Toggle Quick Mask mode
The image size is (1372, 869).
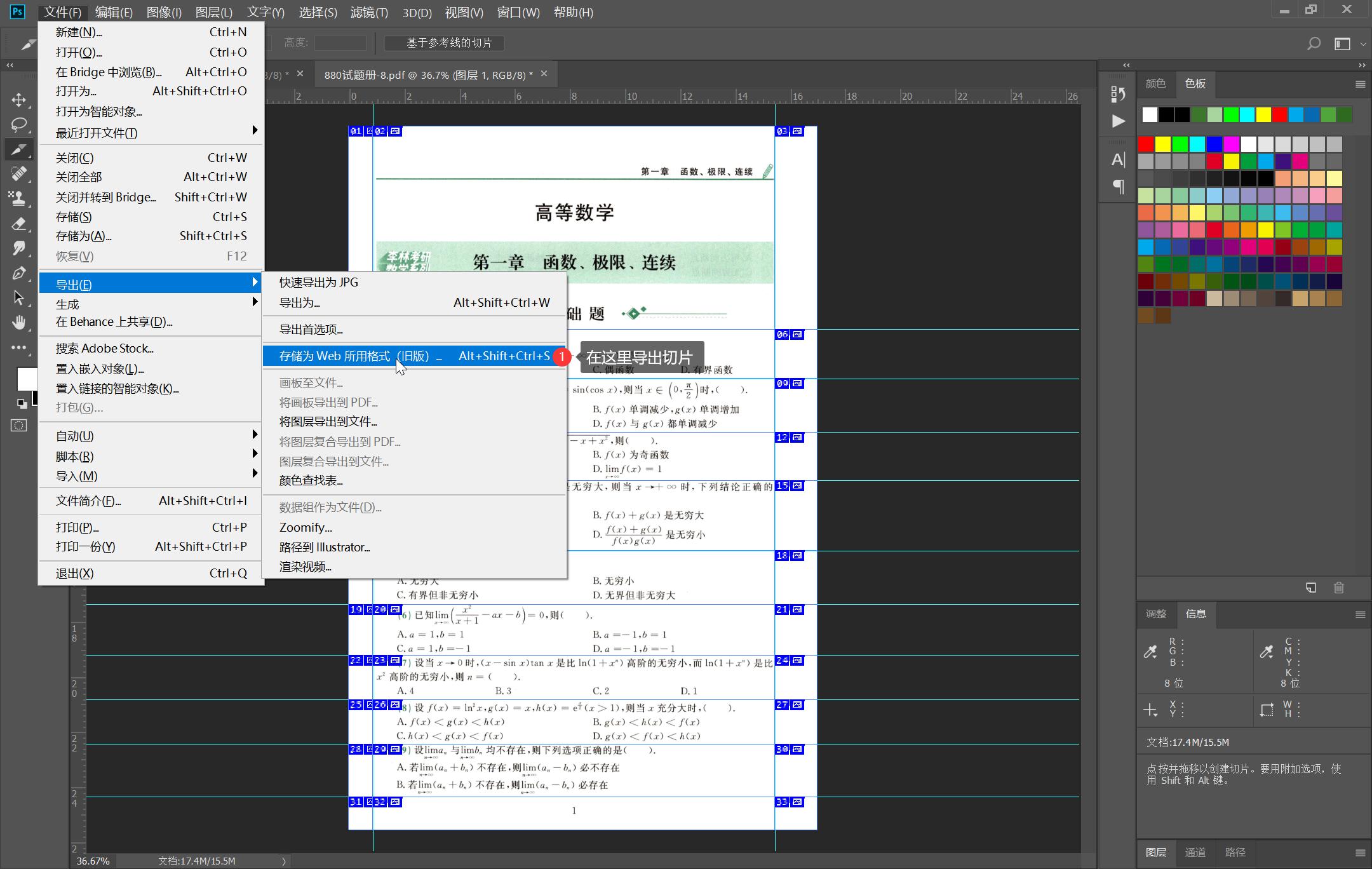(18, 426)
